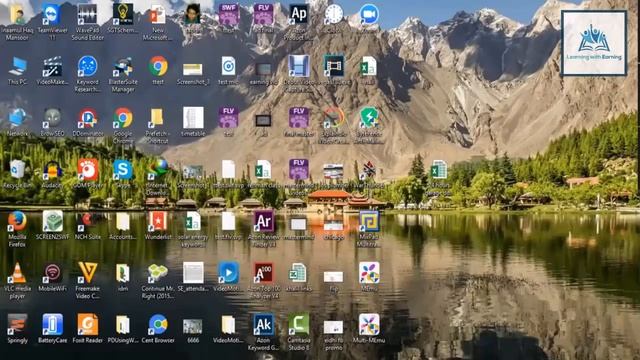Launch Debut Video Capture shortcut
The image size is (640, 360).
click(x=299, y=67)
